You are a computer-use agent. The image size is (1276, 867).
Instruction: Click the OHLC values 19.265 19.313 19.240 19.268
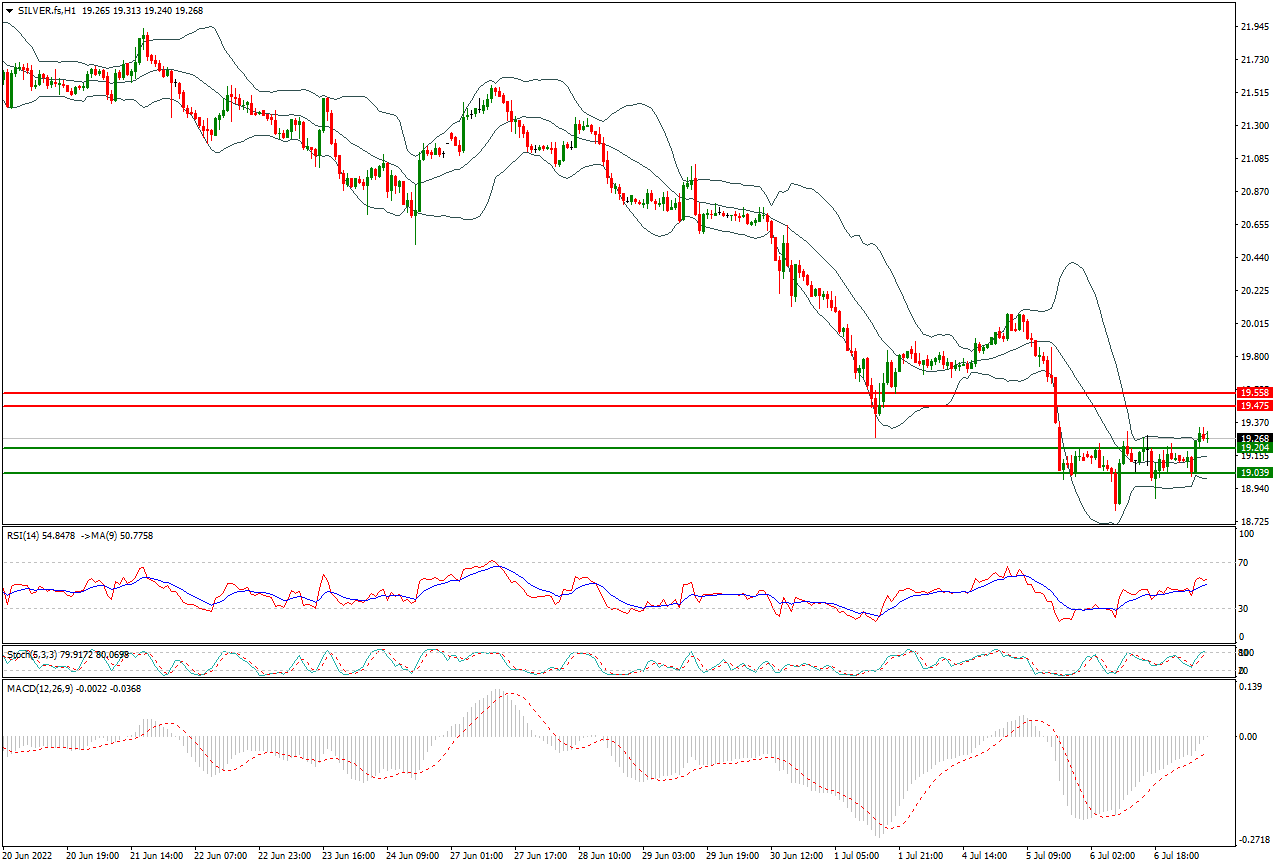tap(142, 9)
